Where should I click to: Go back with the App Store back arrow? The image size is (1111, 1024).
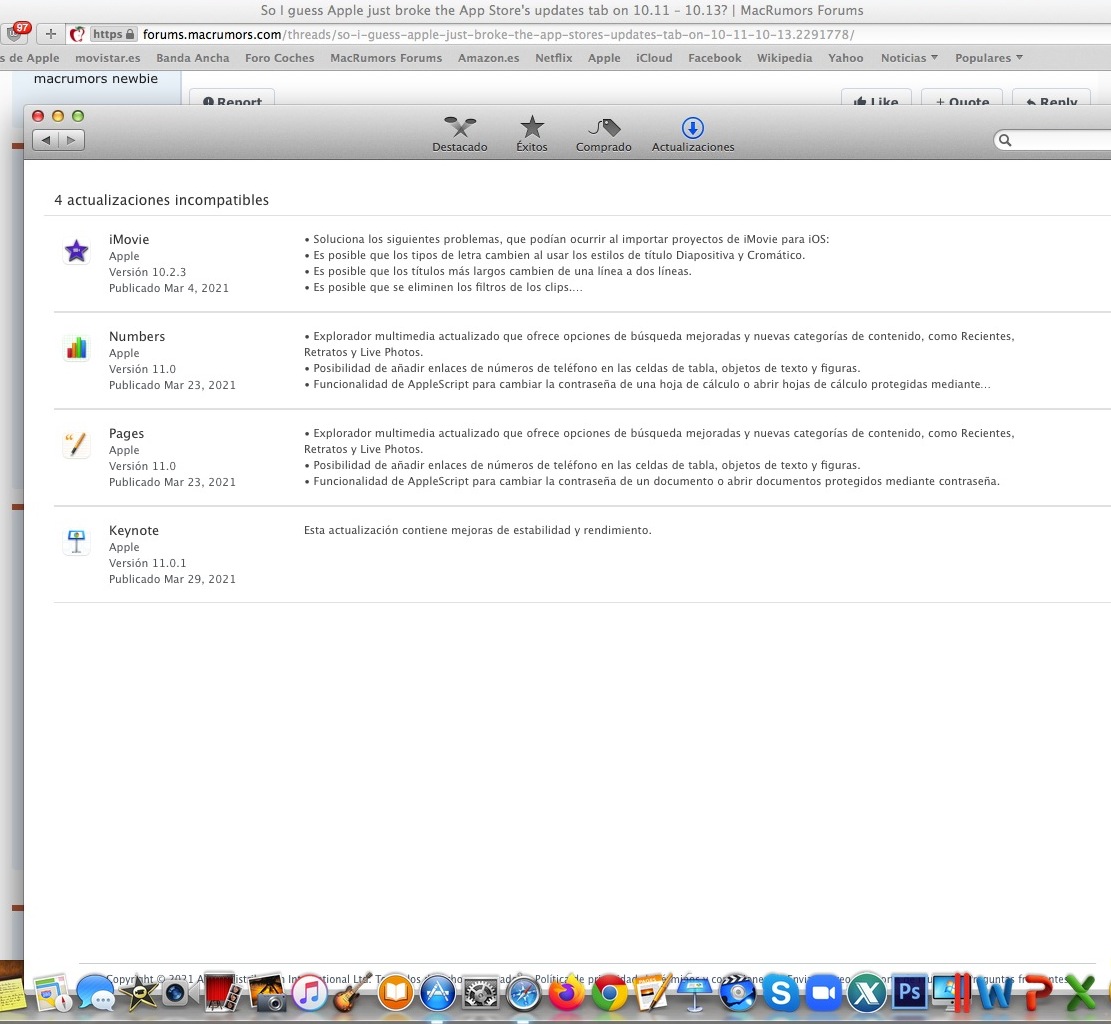point(45,140)
